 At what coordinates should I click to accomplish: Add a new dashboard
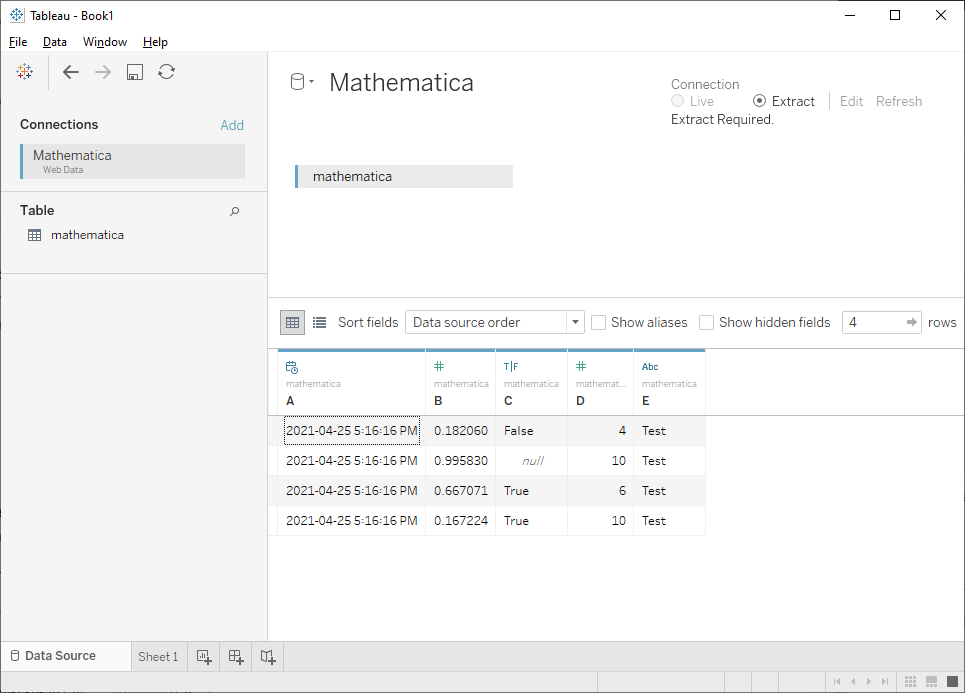236,657
